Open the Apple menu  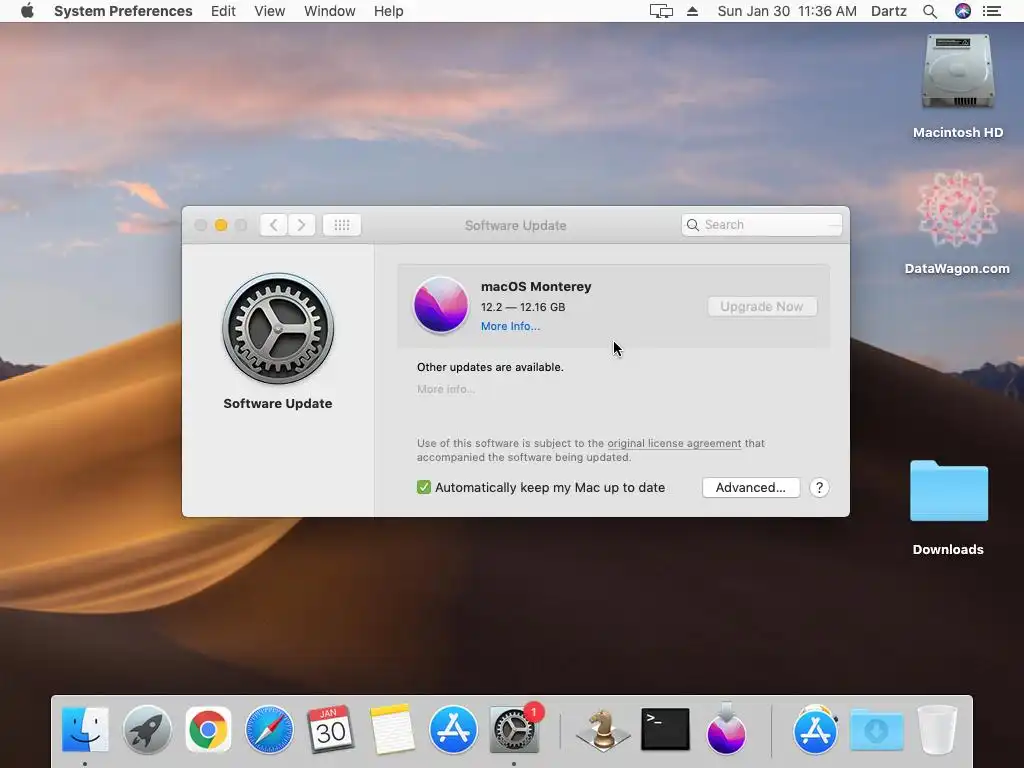[27, 11]
